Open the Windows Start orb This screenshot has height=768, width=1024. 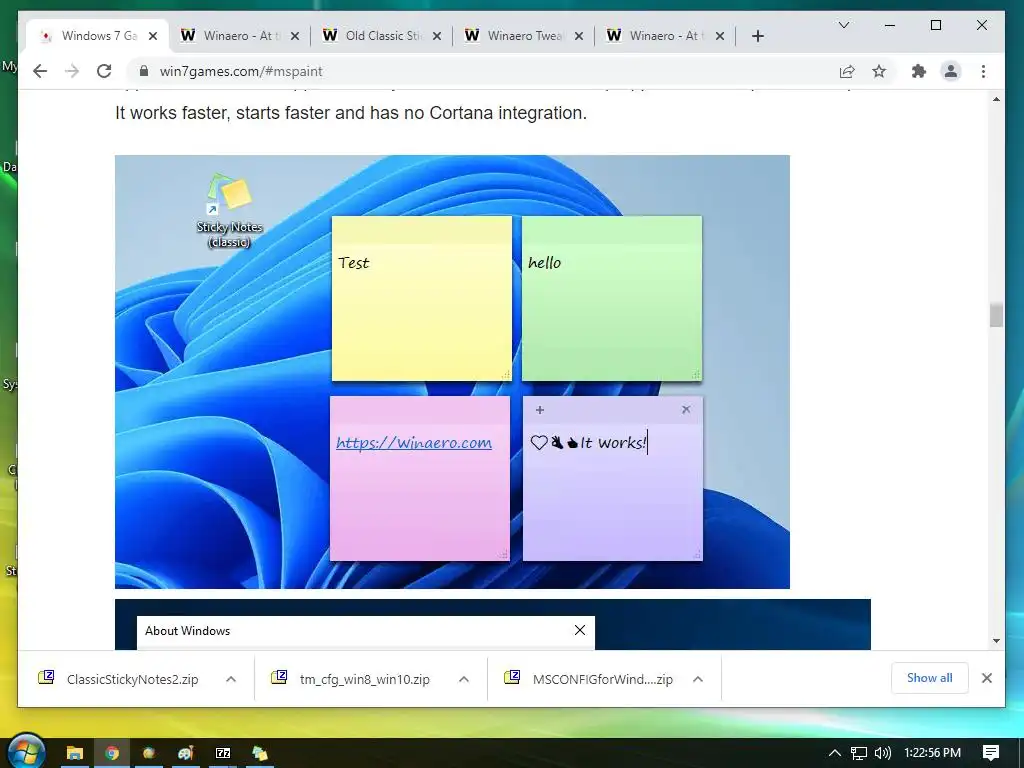point(27,752)
